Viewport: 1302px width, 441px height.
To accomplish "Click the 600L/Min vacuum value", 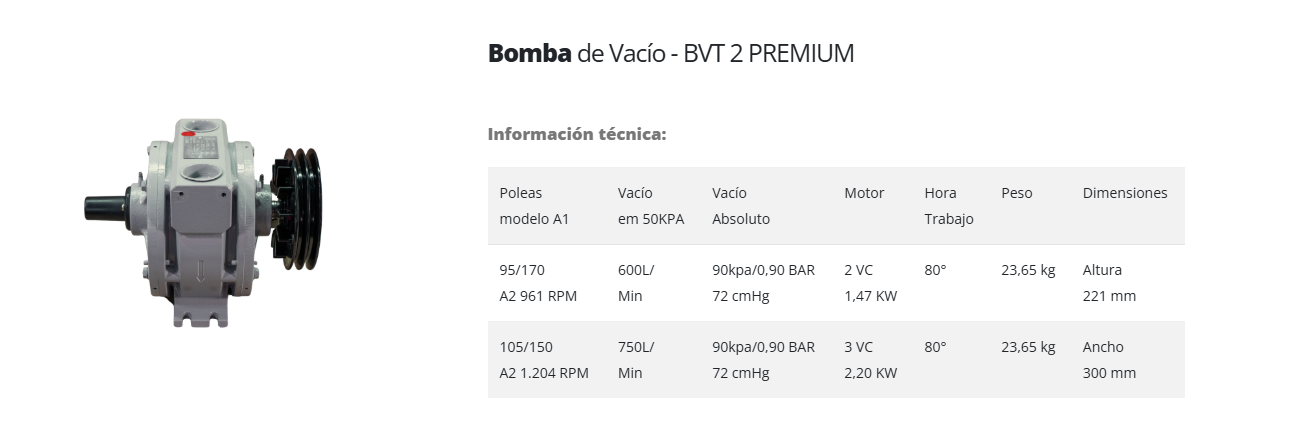I will (636, 283).
